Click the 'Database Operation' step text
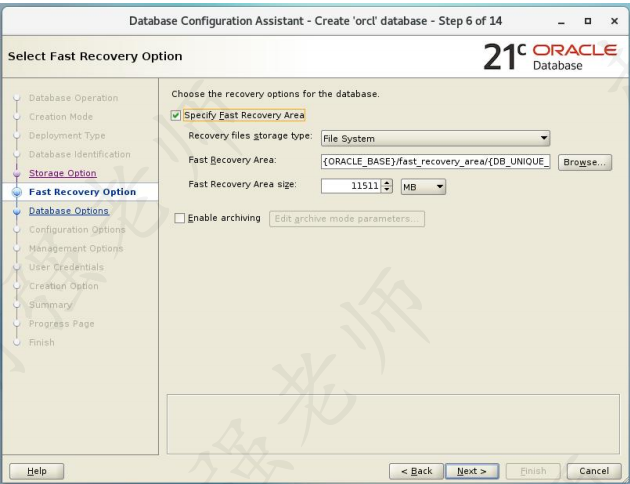 74,98
